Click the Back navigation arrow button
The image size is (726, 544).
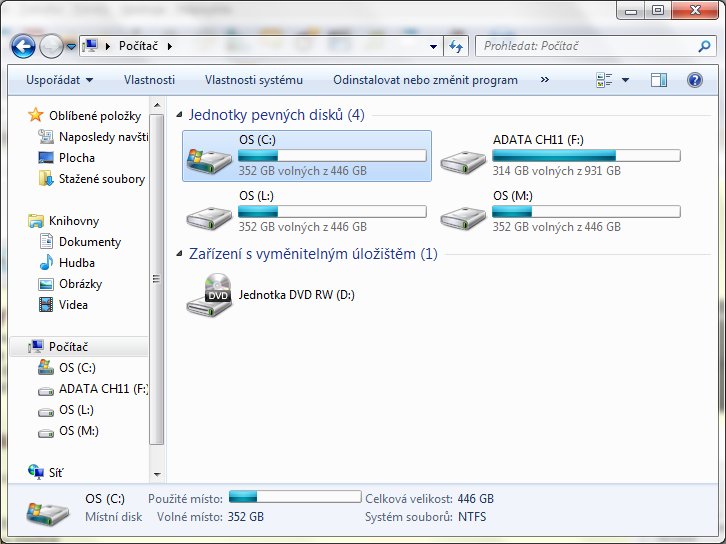click(24, 46)
